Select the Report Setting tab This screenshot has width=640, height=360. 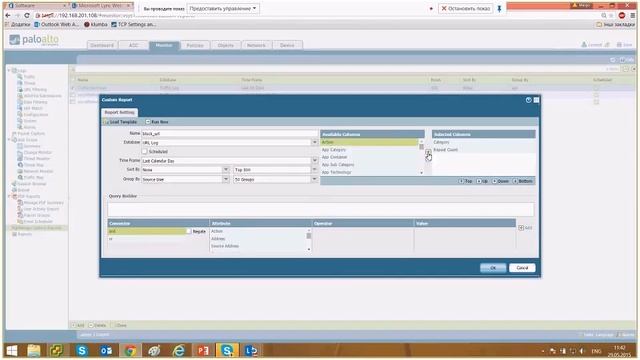[119, 112]
